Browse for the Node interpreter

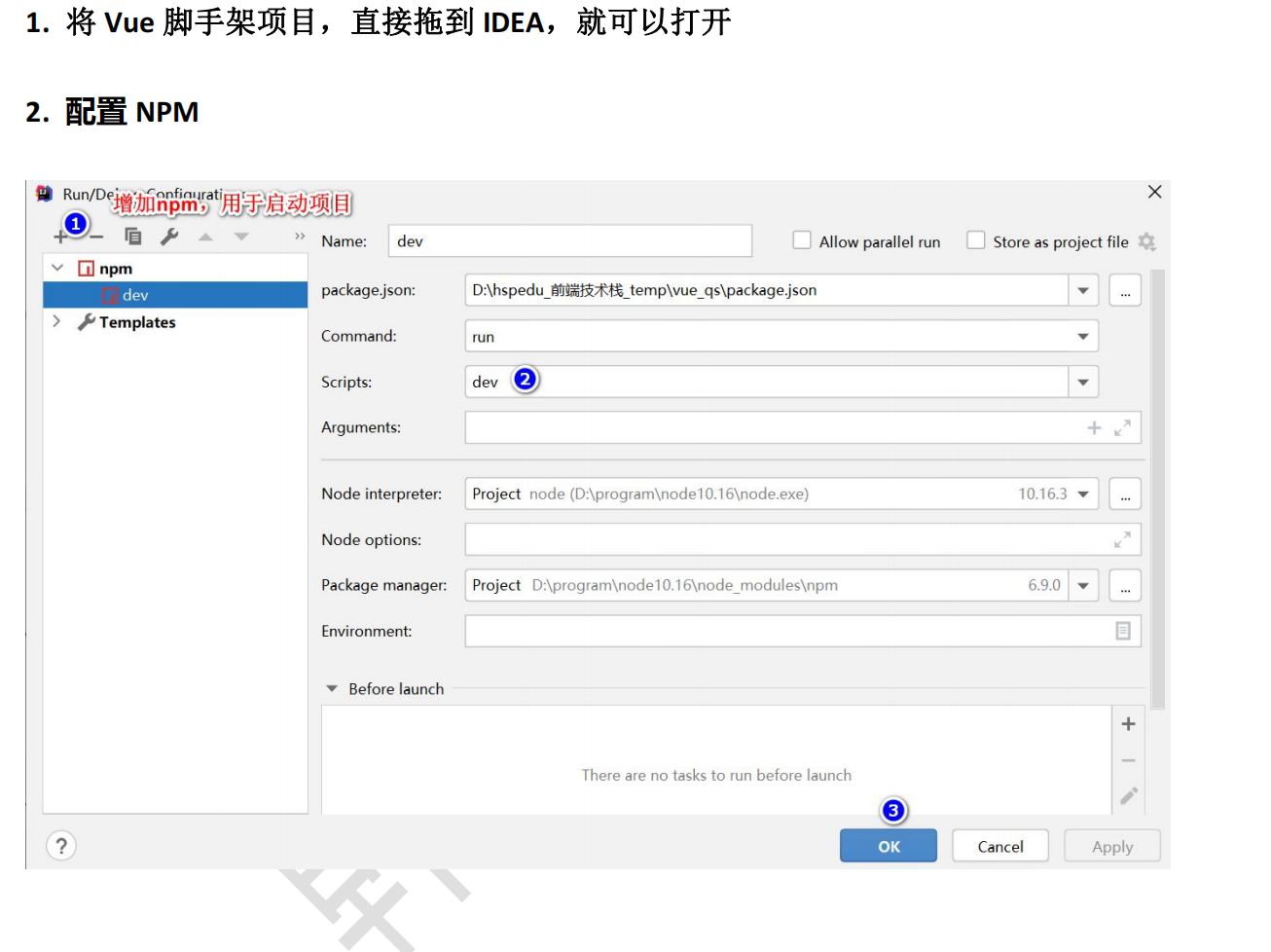tap(1125, 494)
